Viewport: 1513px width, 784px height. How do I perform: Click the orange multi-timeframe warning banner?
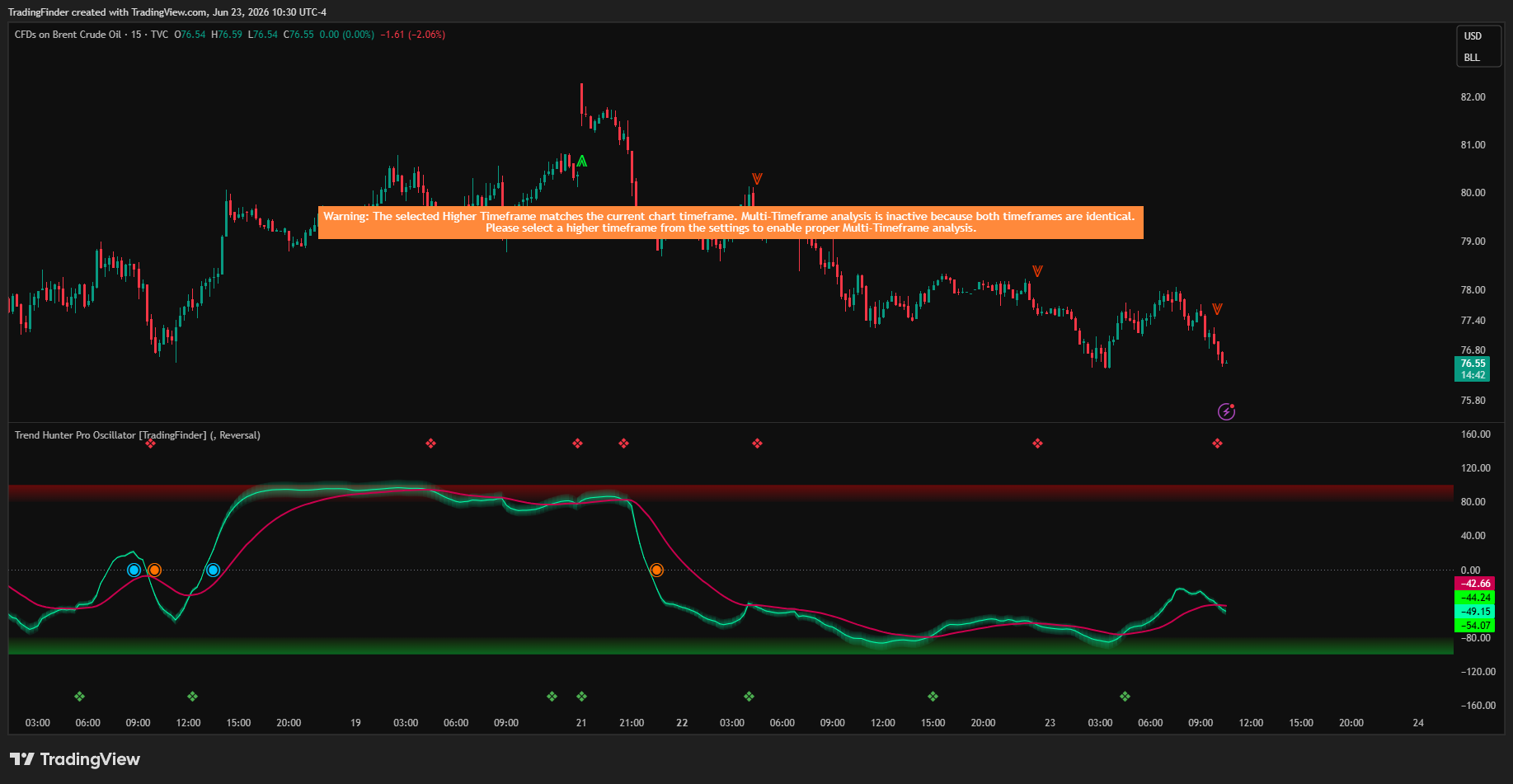click(x=731, y=223)
